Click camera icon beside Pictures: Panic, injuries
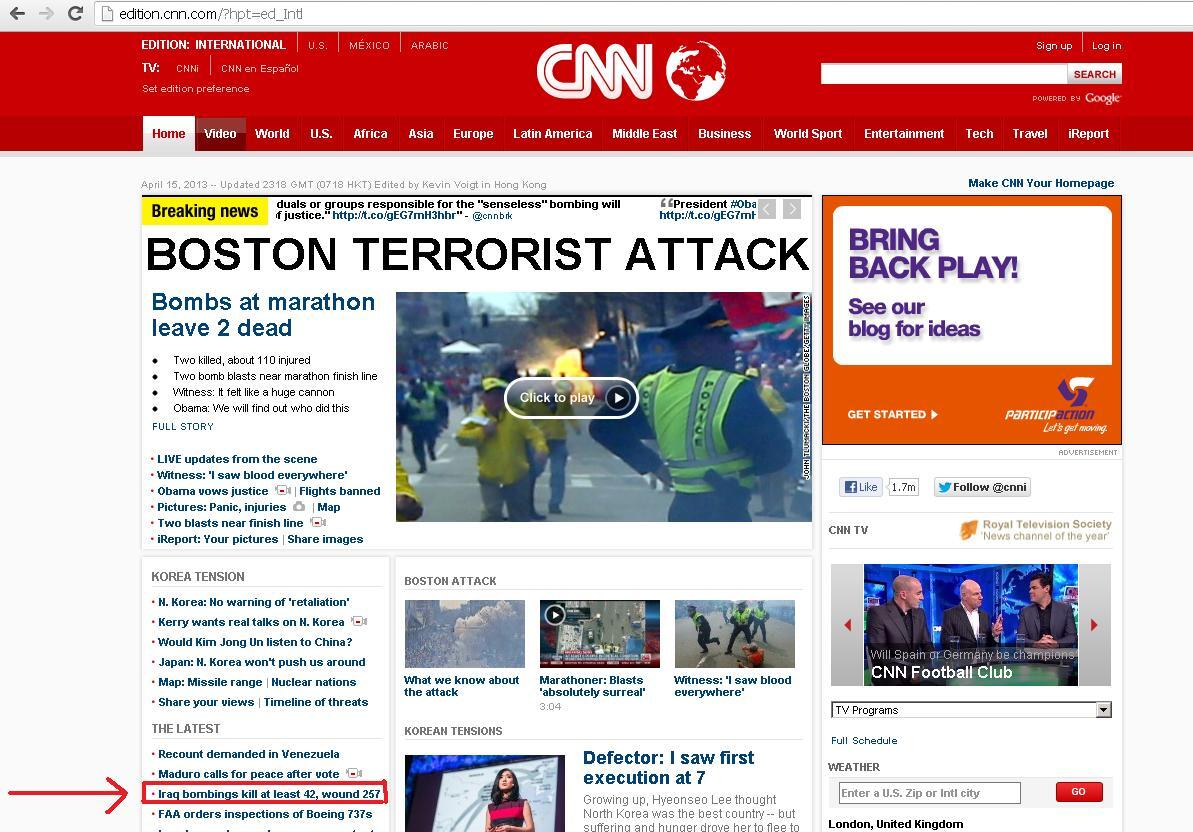1193x832 pixels. point(299,507)
